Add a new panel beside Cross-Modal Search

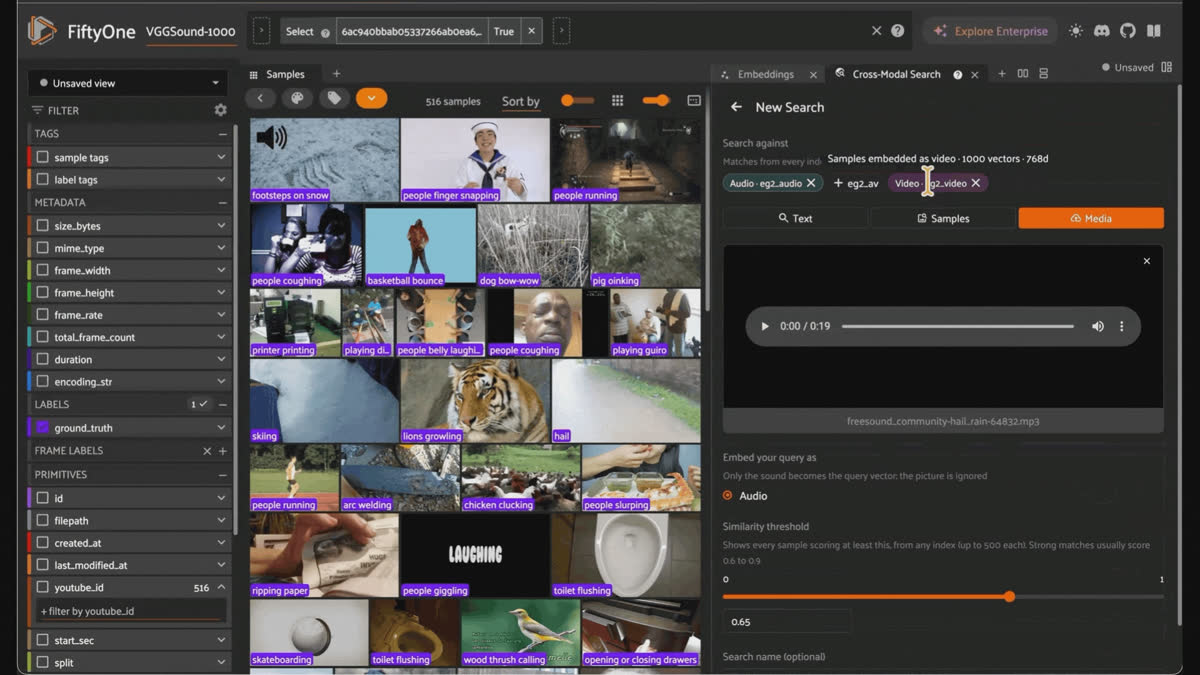[x=1002, y=74]
